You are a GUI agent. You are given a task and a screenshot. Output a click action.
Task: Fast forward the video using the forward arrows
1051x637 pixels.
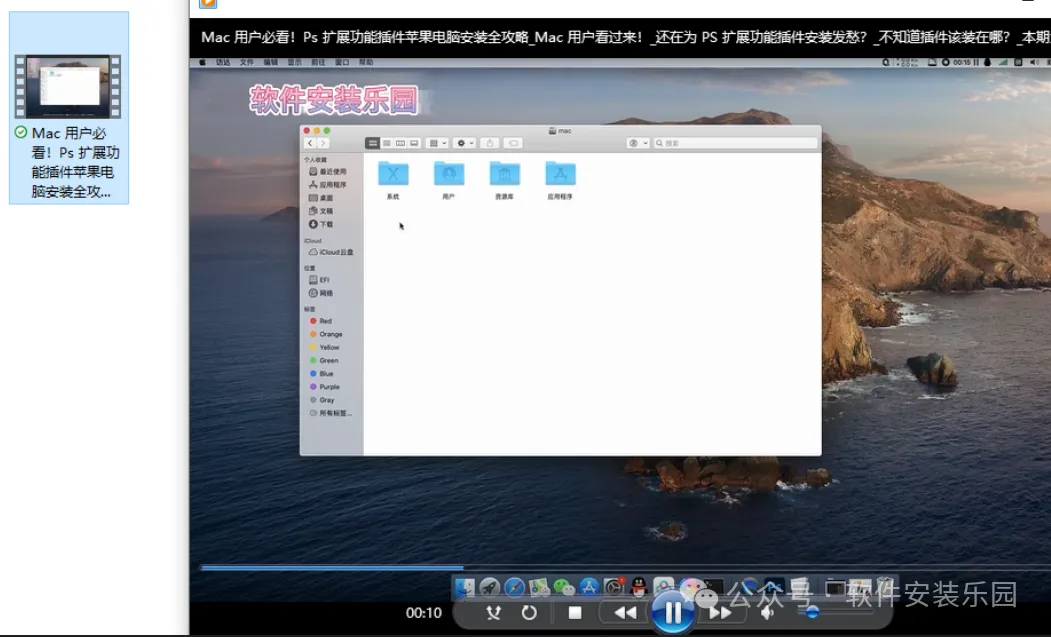[720, 612]
